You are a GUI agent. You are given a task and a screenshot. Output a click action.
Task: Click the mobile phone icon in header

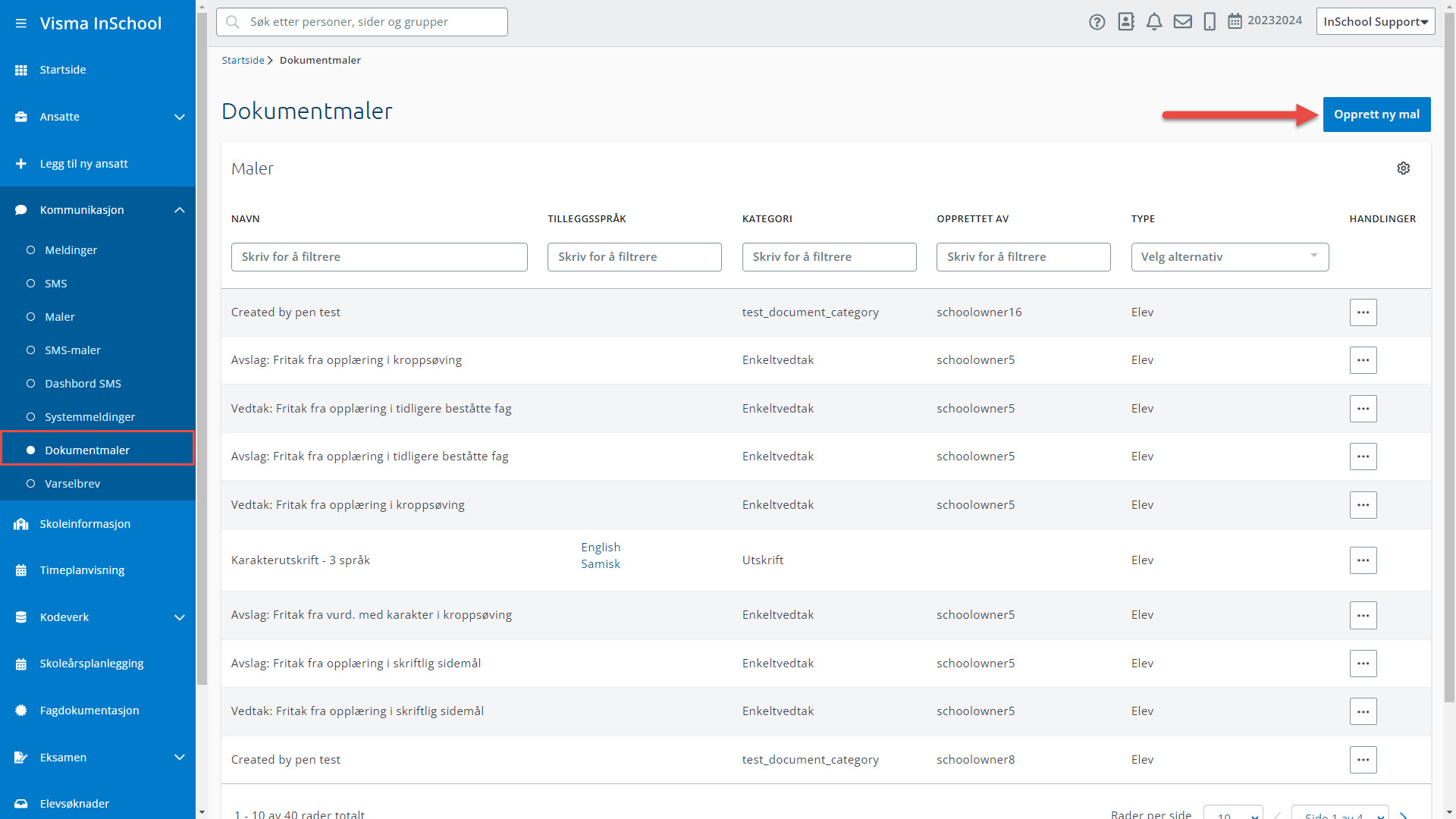[x=1210, y=22]
